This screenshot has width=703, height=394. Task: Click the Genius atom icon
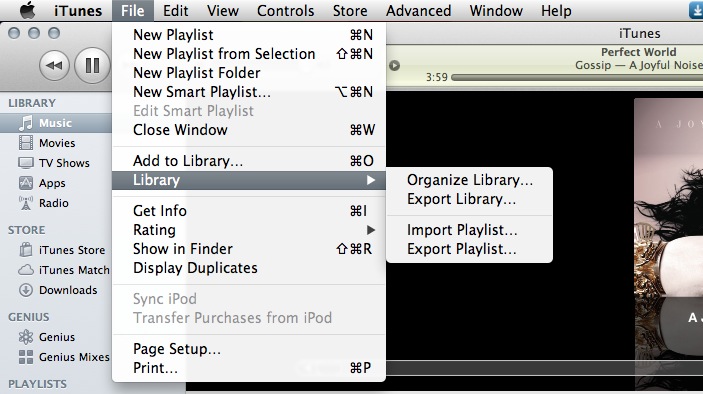[x=26, y=337]
